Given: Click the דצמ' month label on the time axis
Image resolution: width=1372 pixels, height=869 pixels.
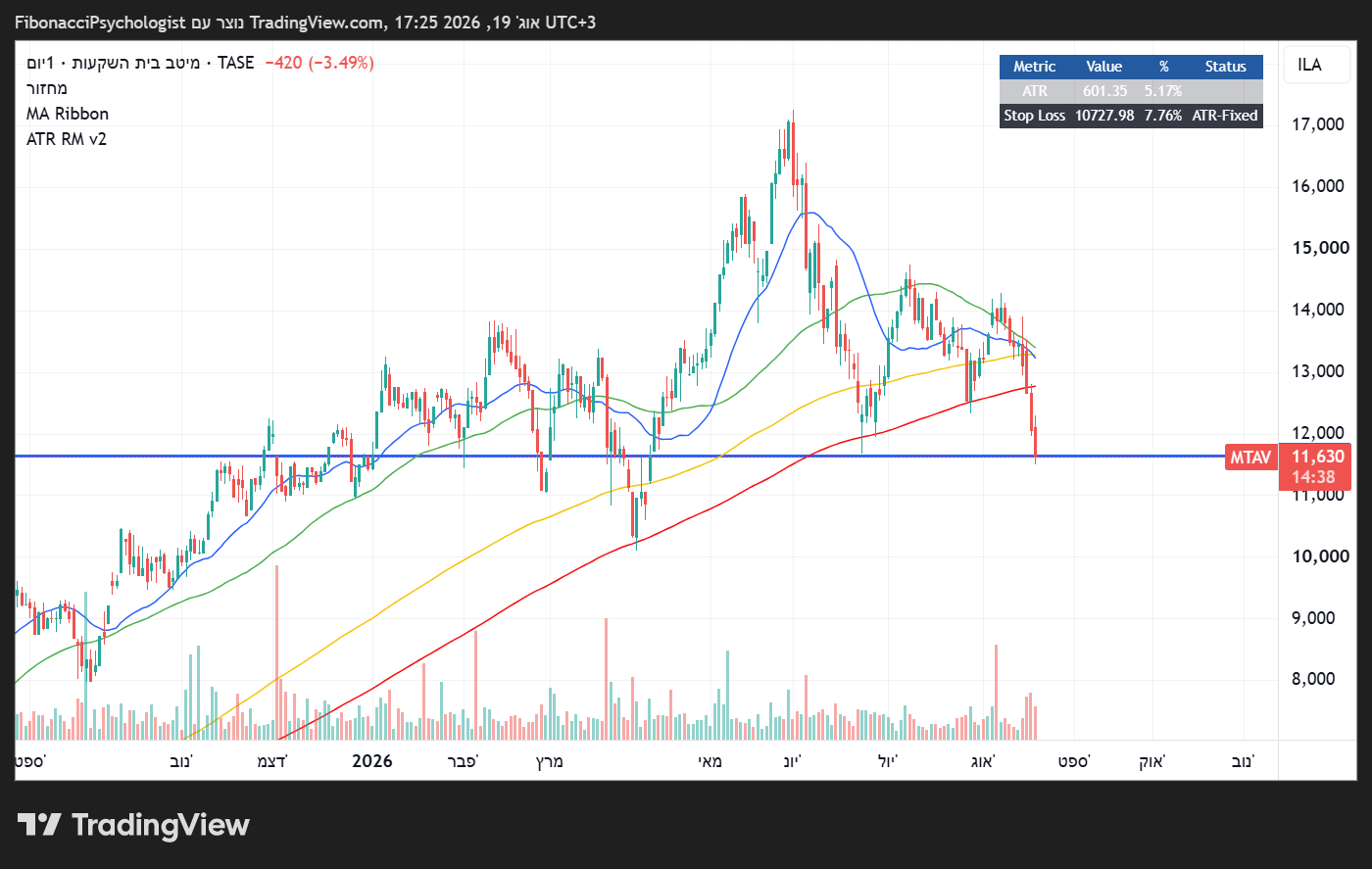Looking at the screenshot, I should (x=271, y=761).
